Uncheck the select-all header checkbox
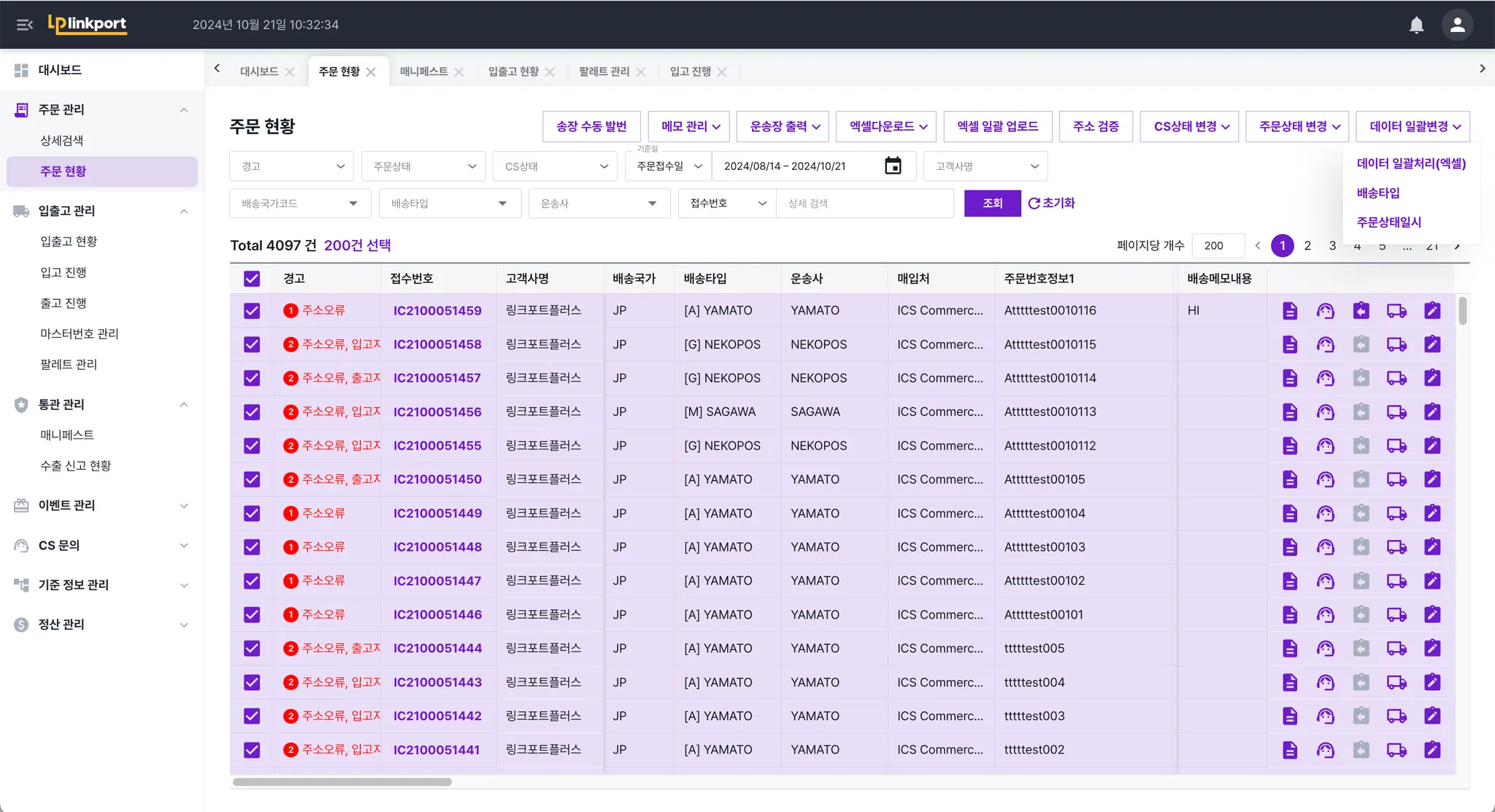Image resolution: width=1495 pixels, height=812 pixels. (x=252, y=279)
